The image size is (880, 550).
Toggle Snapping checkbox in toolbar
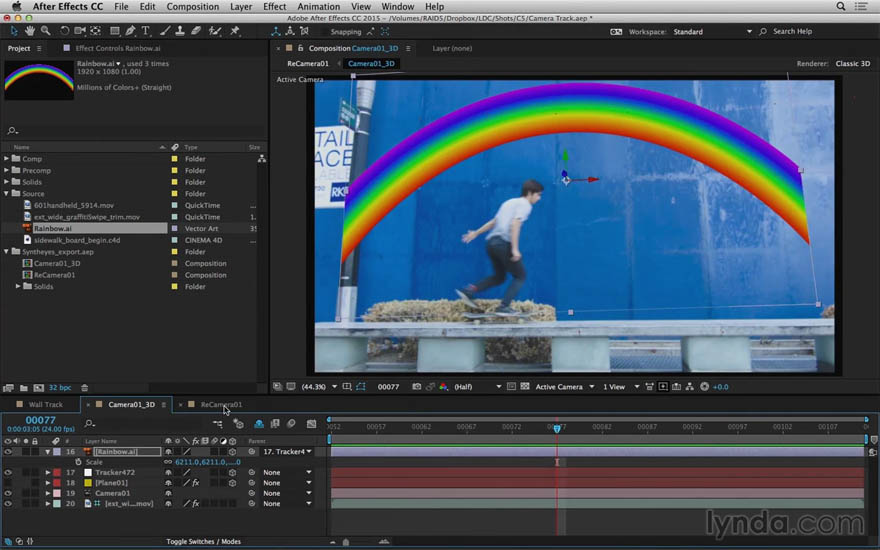coord(324,32)
